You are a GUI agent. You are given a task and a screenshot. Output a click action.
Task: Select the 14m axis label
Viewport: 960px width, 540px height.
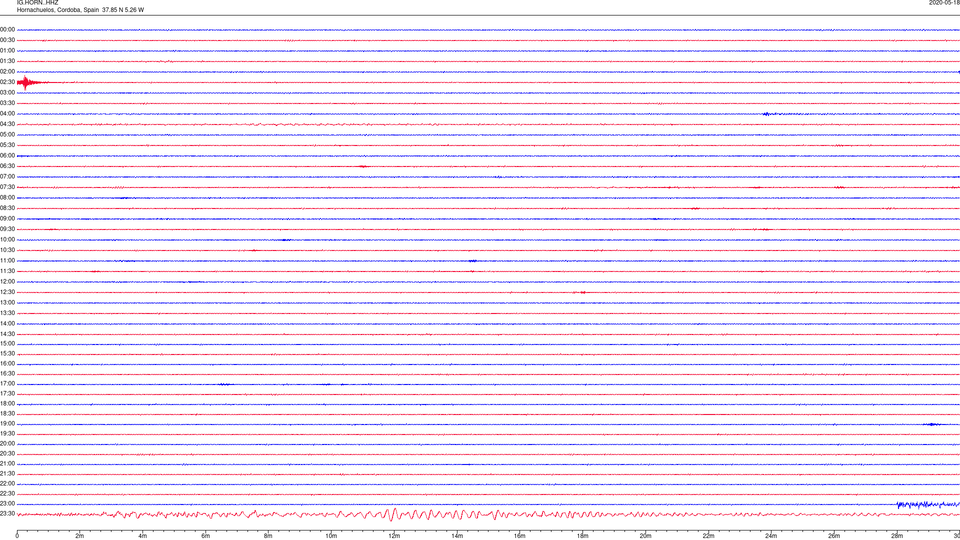tap(457, 536)
